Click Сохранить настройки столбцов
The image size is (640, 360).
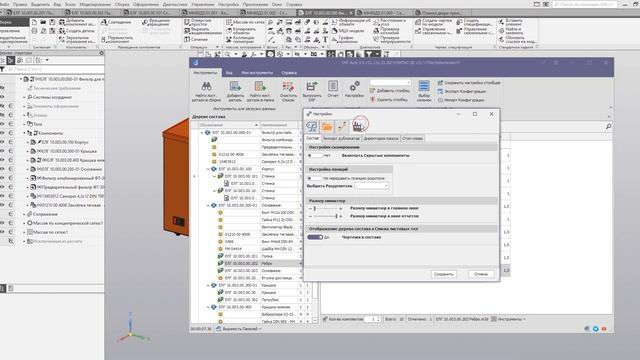click(469, 82)
